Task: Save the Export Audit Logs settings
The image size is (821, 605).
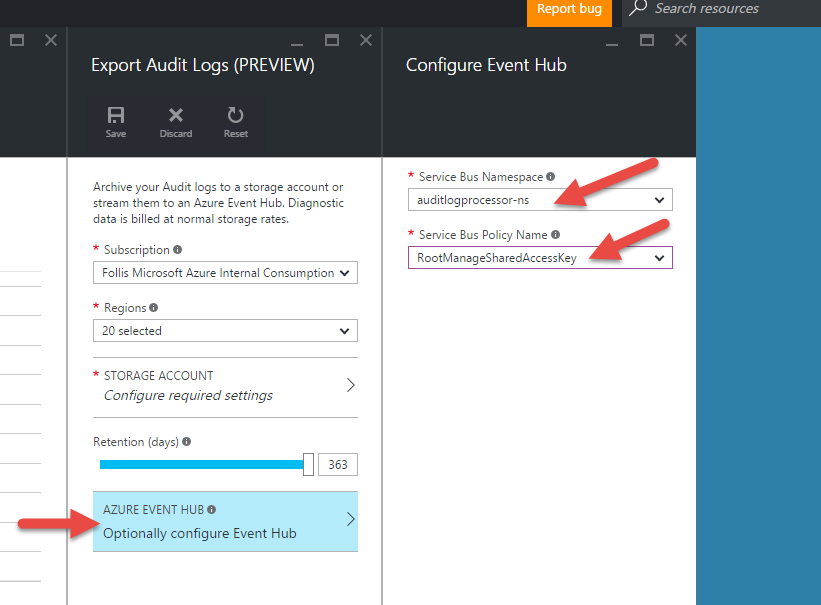Action: pyautogui.click(x=116, y=123)
